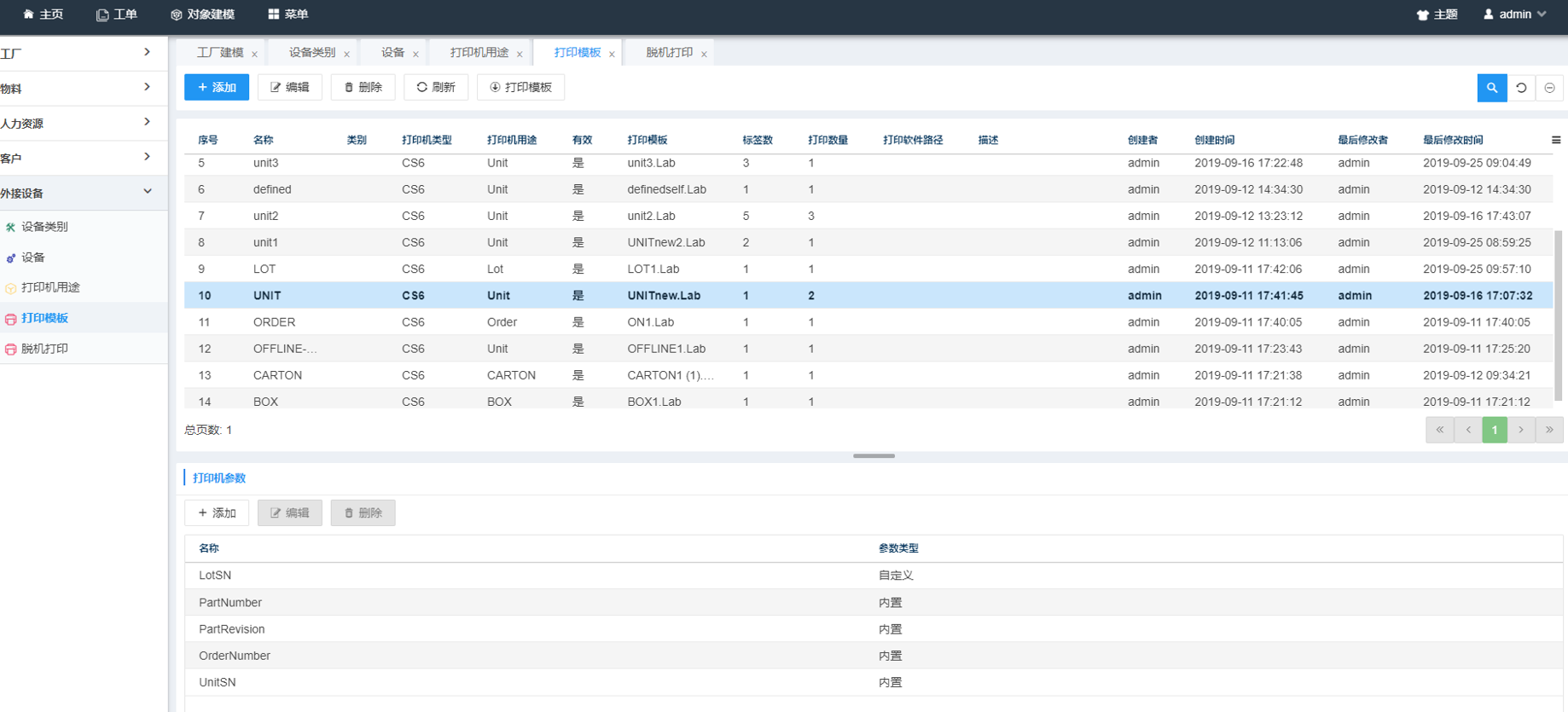
Task: Collapse 外接设备 sidebar section
Action: coord(84,193)
